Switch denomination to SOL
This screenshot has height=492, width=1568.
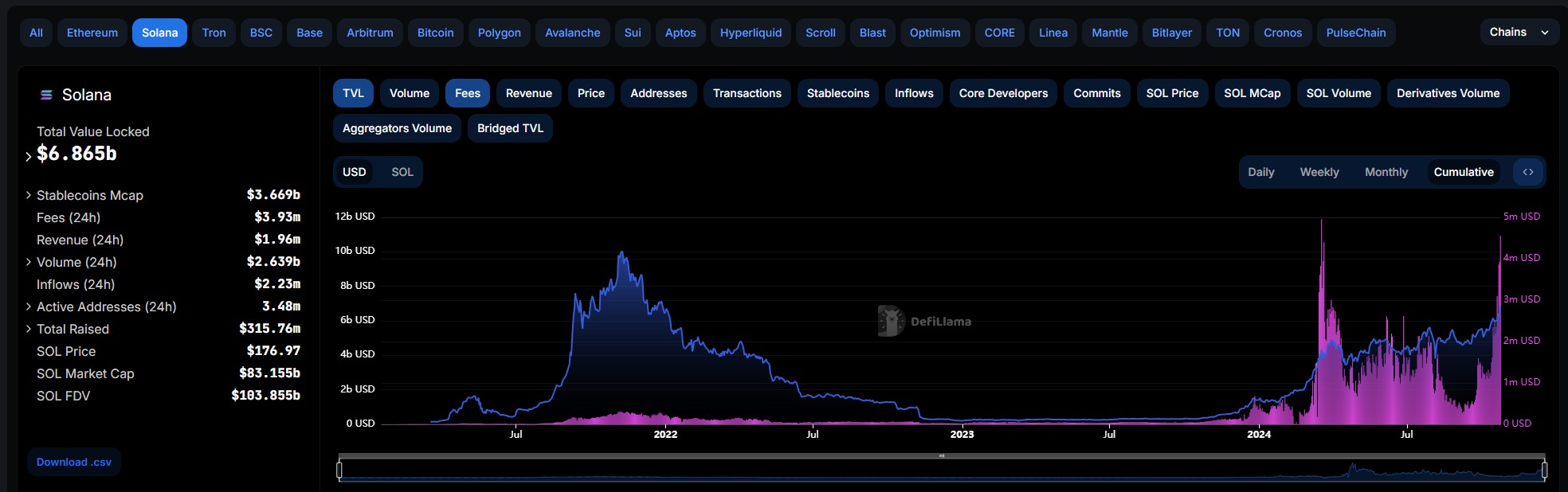402,172
